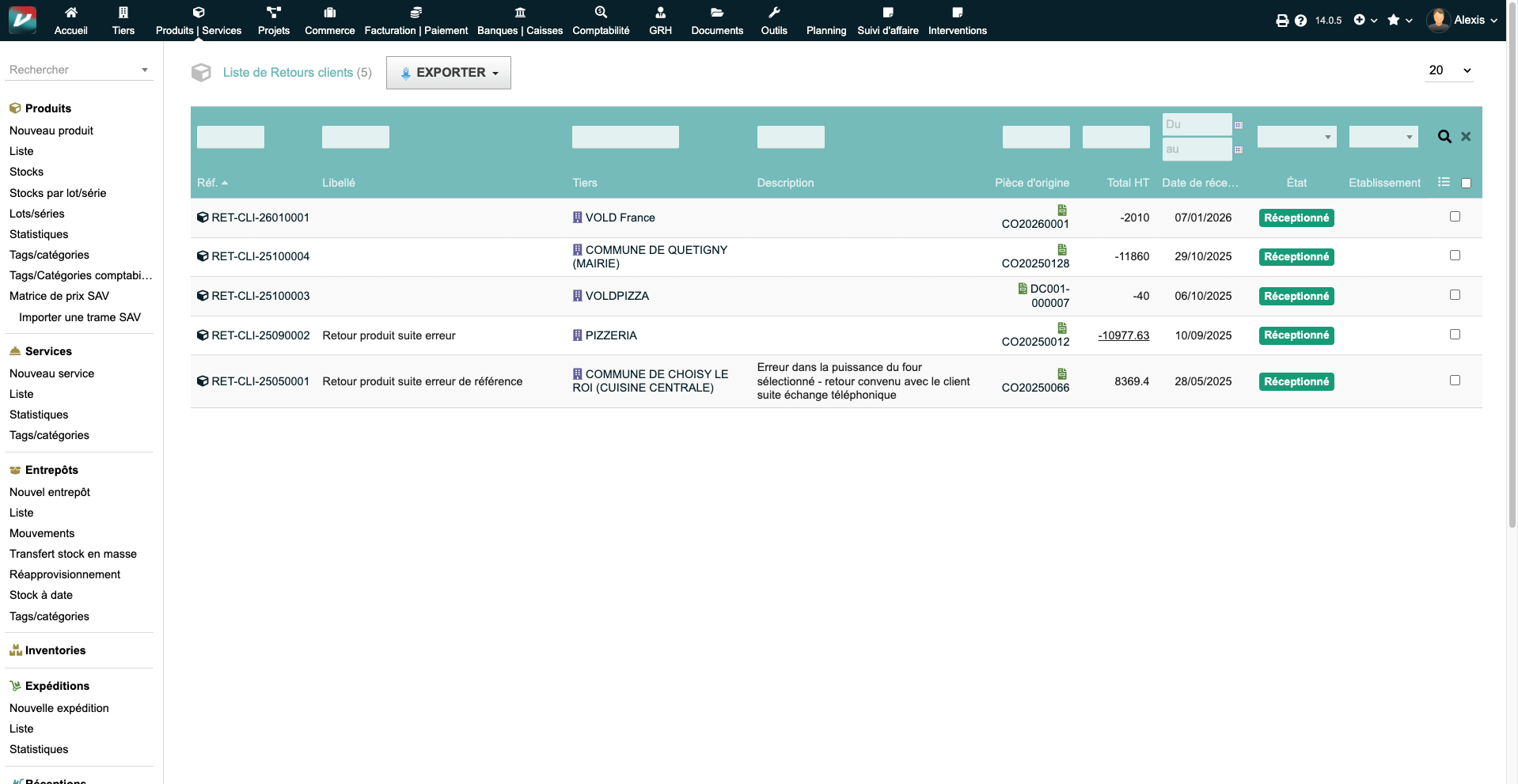Open the EXPORTER dropdown
1518x784 pixels.
449,73
